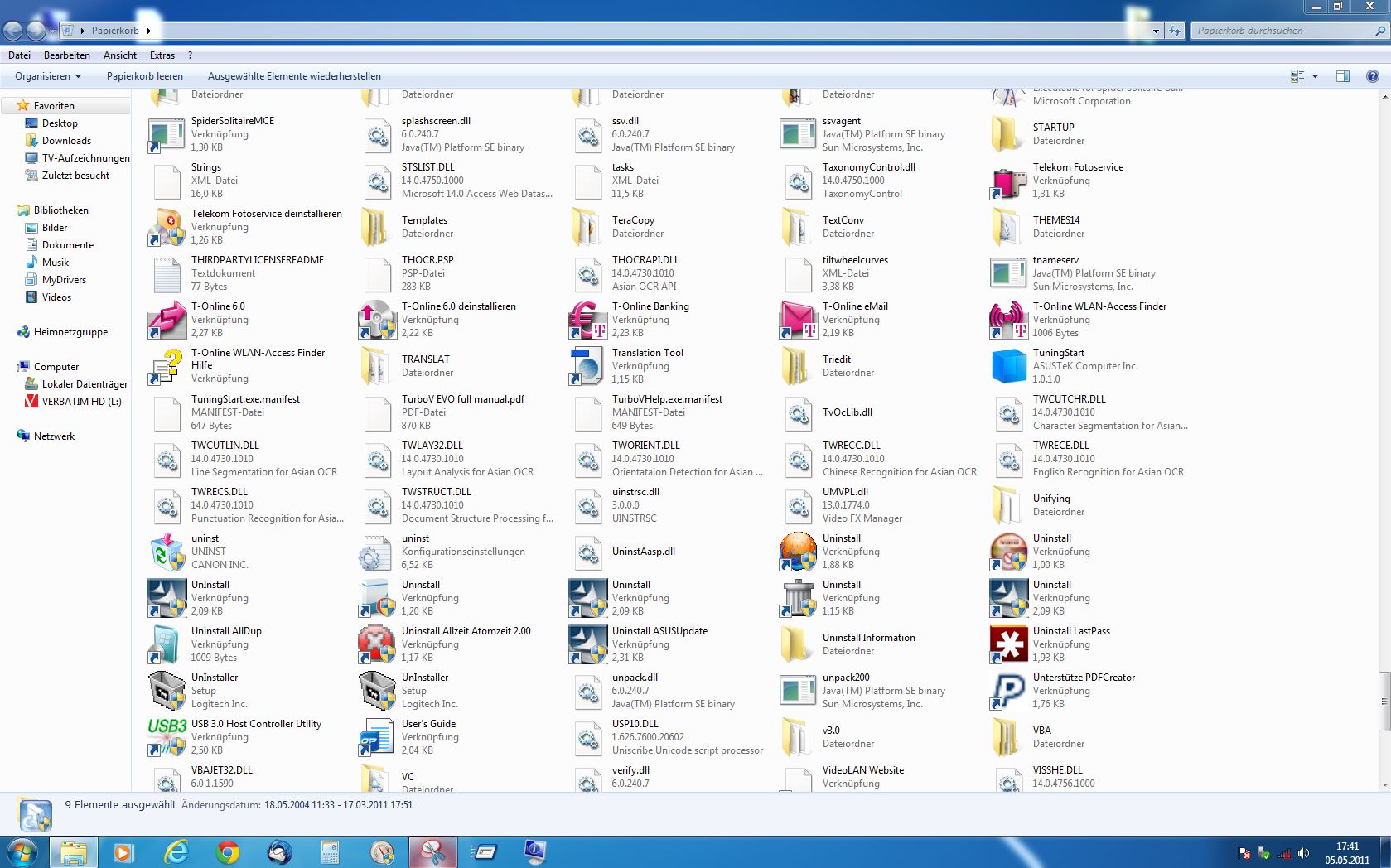
Task: Toggle the preview pane button
Action: coord(1343,76)
